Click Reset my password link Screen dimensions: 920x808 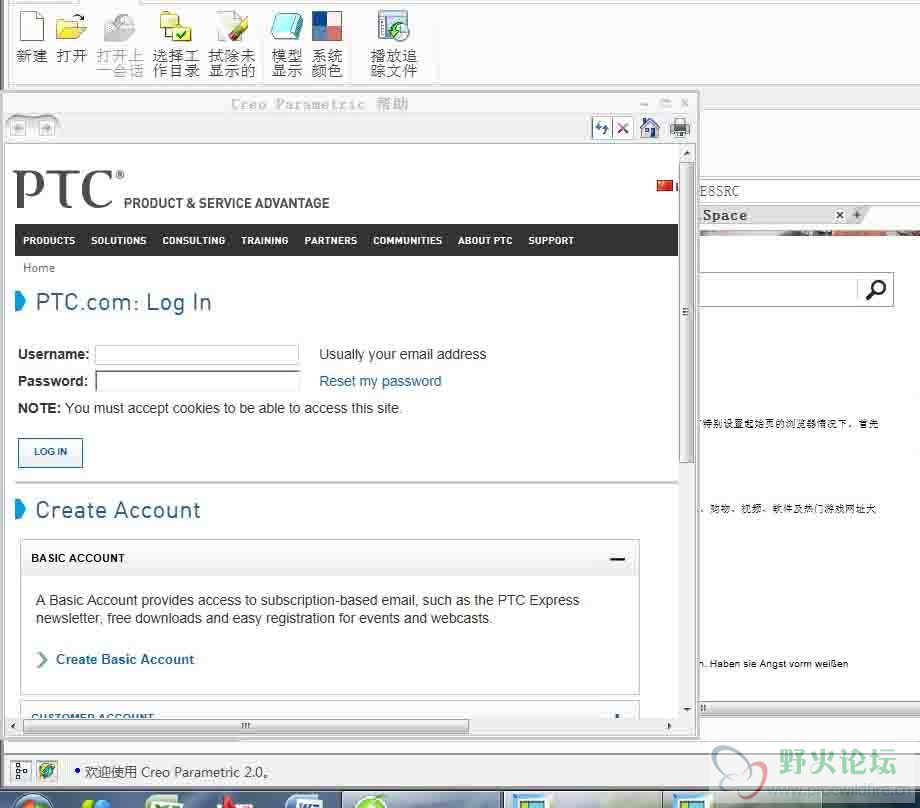tap(380, 381)
